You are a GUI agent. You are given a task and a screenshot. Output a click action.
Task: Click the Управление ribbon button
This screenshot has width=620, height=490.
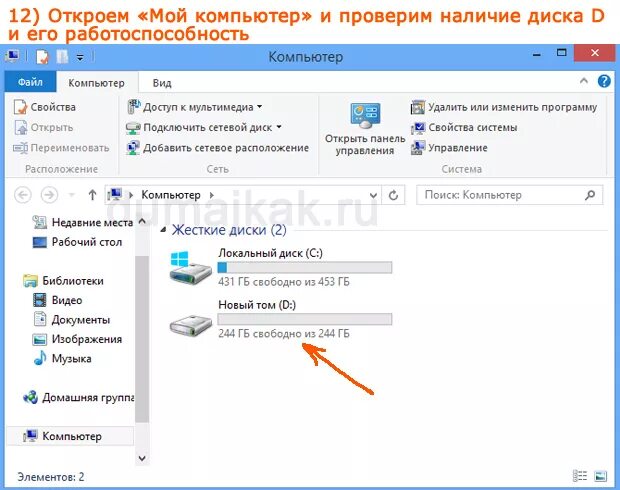pos(449,148)
